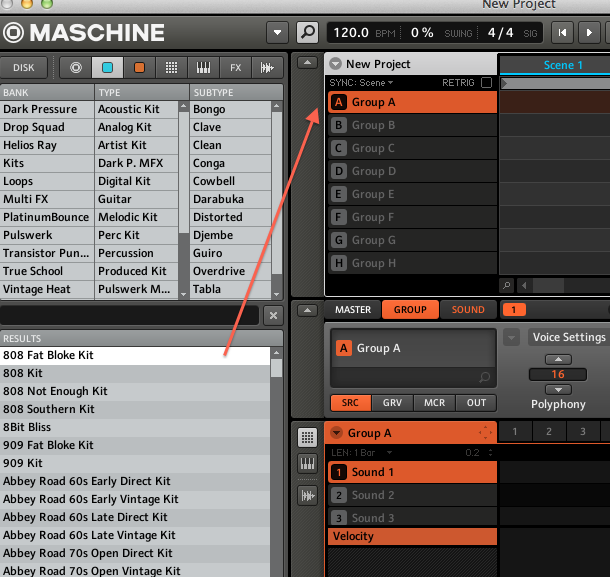This screenshot has width=610, height=577.
Task: Select module slot 1 button
Action: (514, 310)
